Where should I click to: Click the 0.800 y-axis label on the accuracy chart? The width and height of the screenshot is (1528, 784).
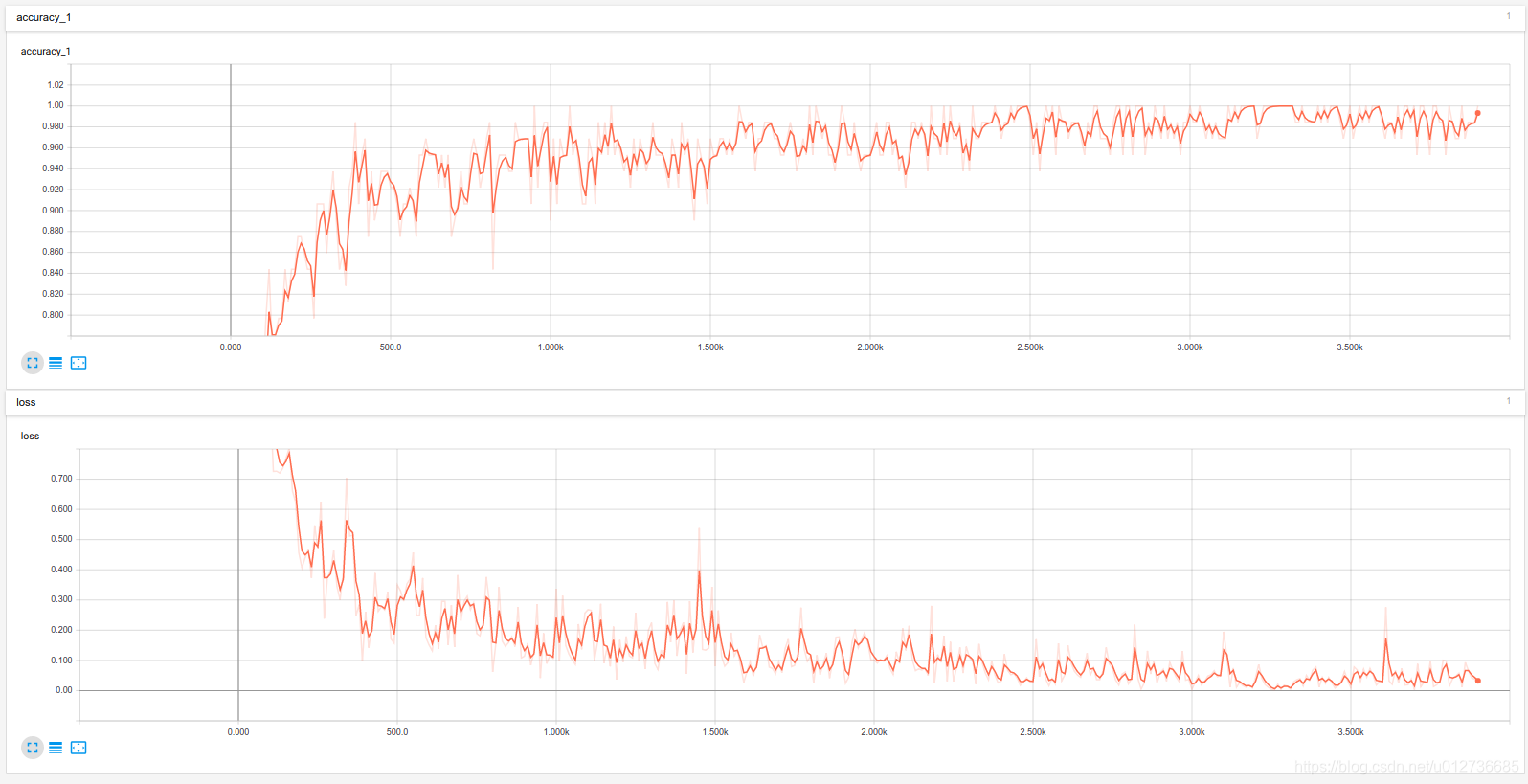pyautogui.click(x=53, y=315)
